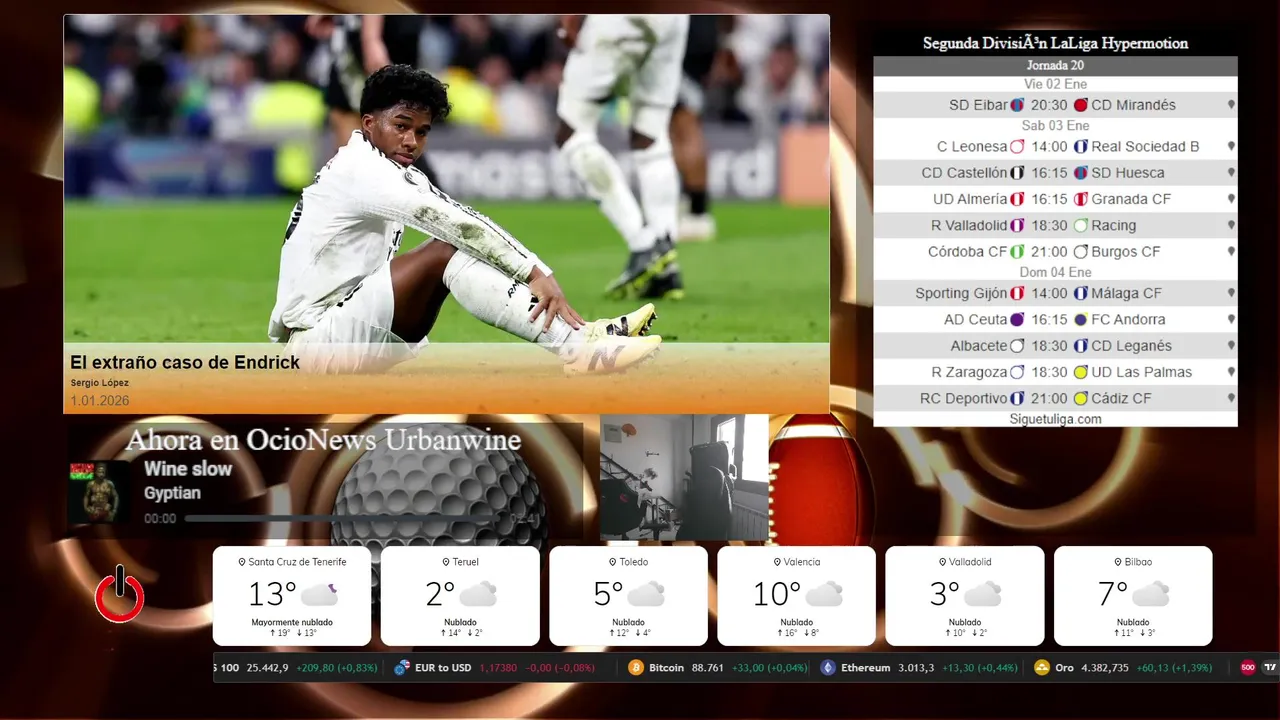Click the Wine slow album art
1280x720 pixels.
pyautogui.click(x=100, y=492)
